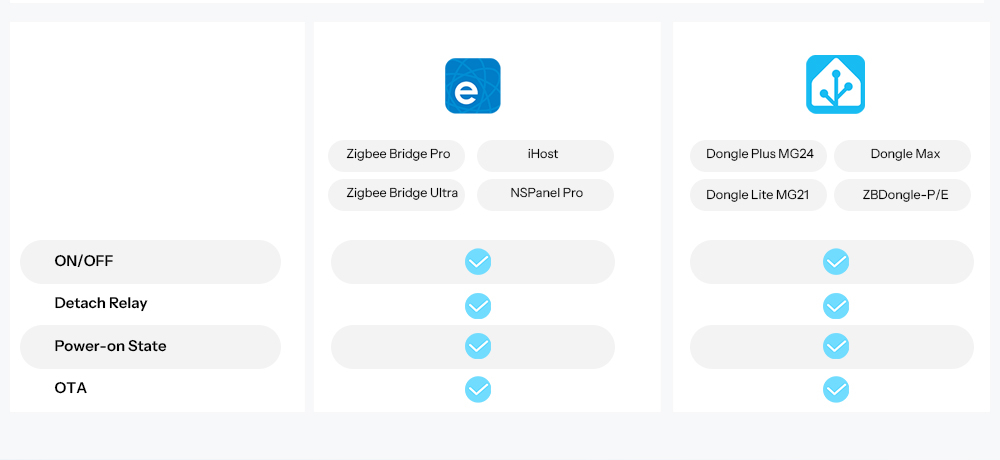This screenshot has height=460, width=1000.
Task: Select the NSPanel Pro tag
Action: tap(544, 194)
